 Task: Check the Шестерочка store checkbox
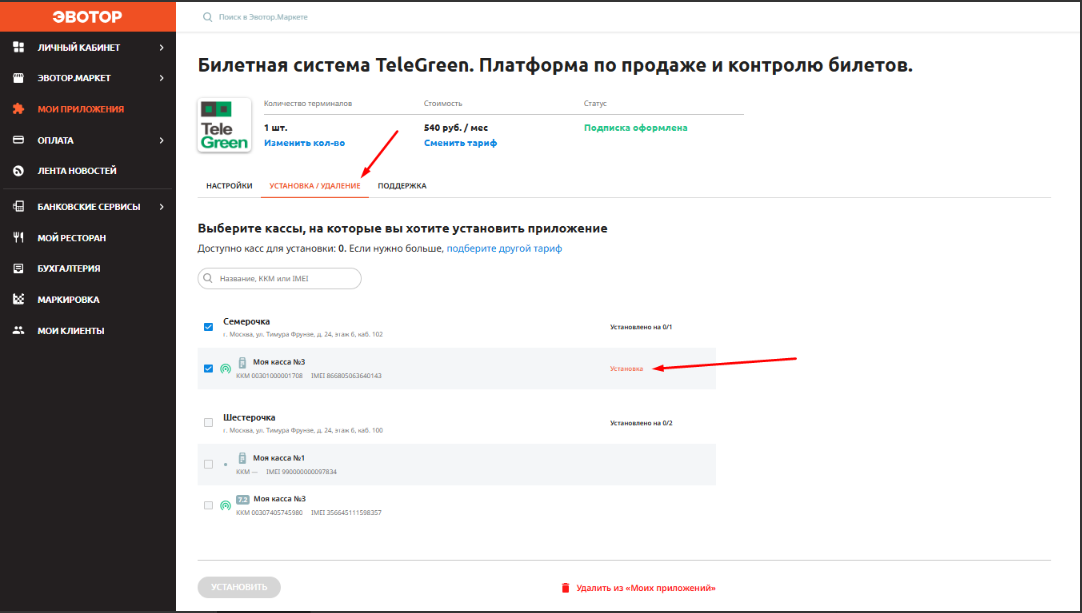208,422
